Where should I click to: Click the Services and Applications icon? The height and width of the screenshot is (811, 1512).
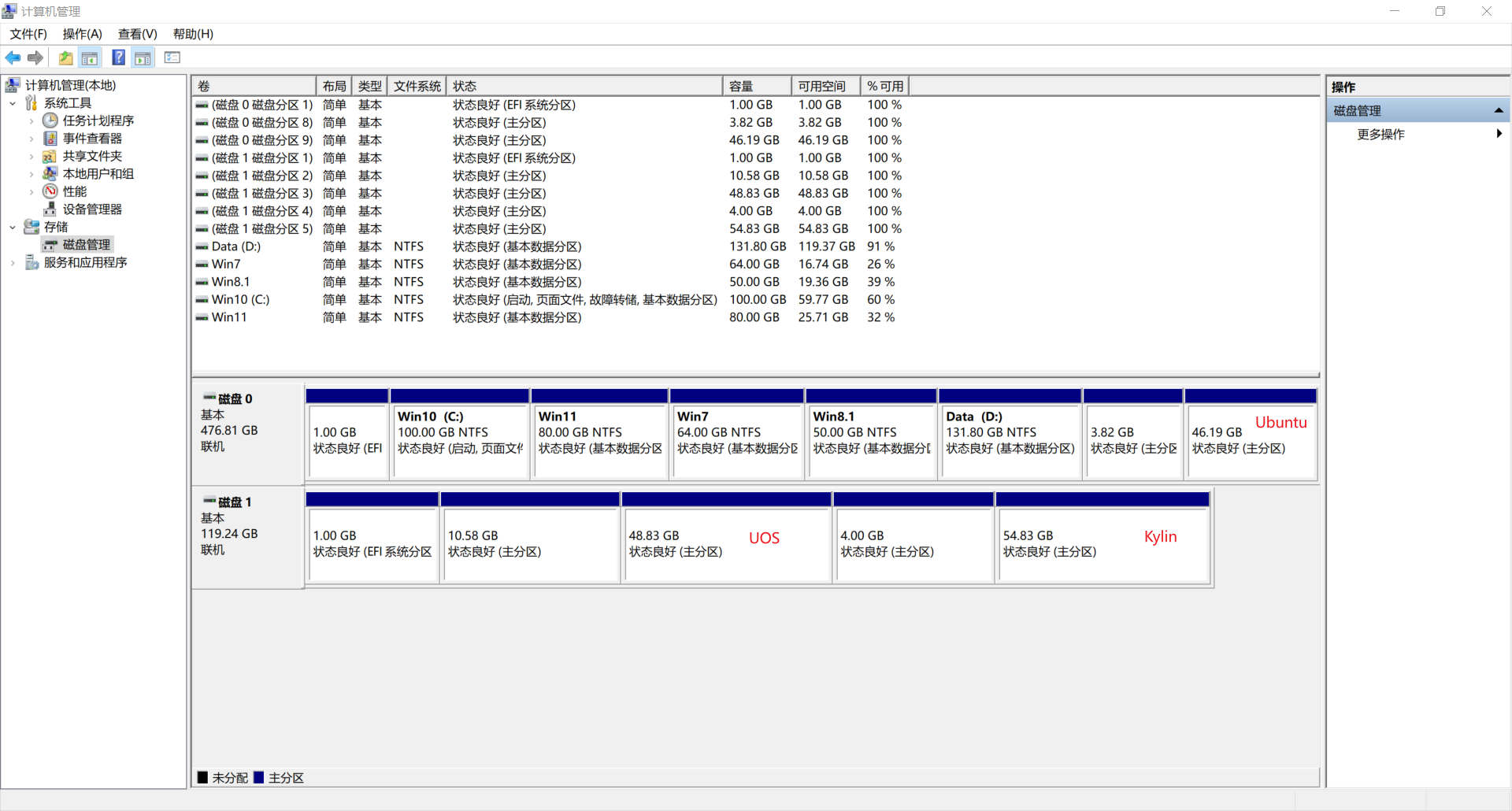tap(31, 262)
